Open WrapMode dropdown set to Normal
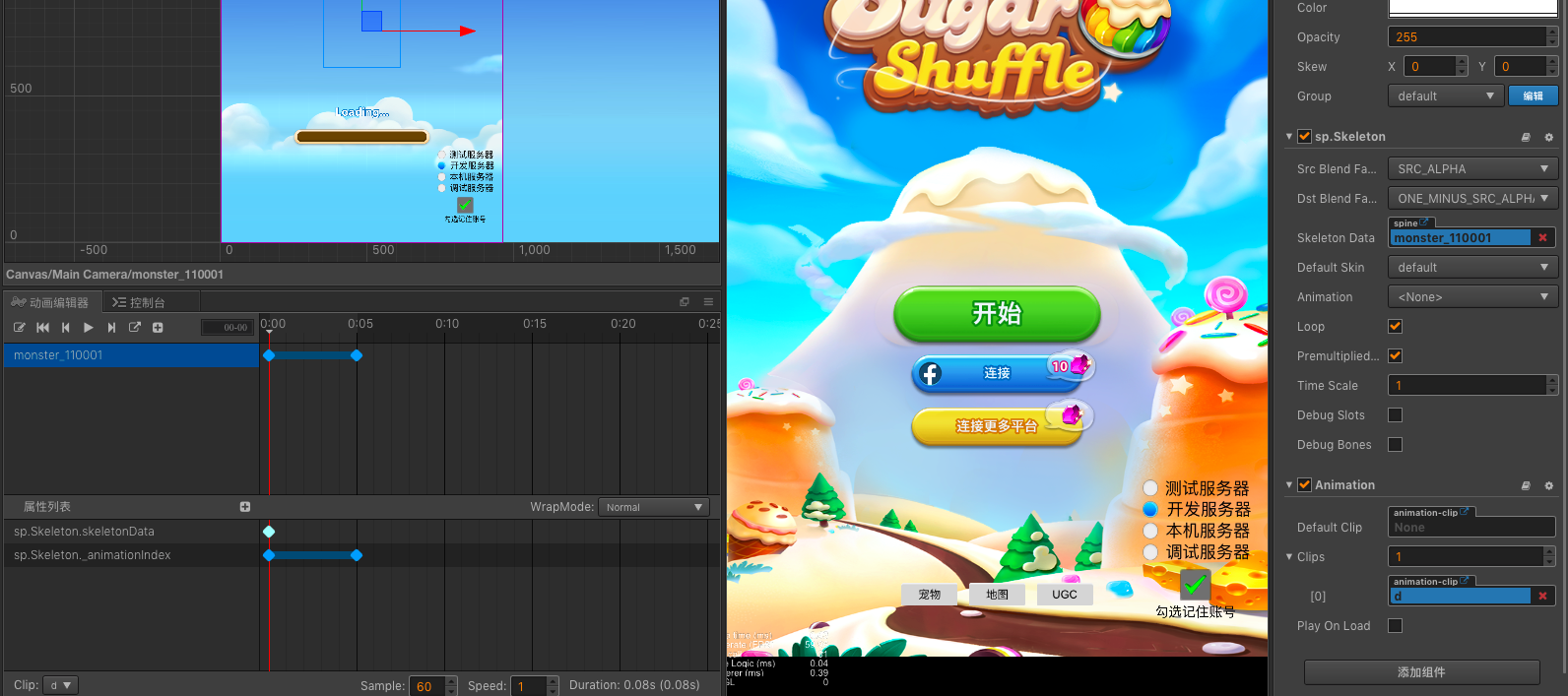This screenshot has width=1568, height=696. (654, 507)
